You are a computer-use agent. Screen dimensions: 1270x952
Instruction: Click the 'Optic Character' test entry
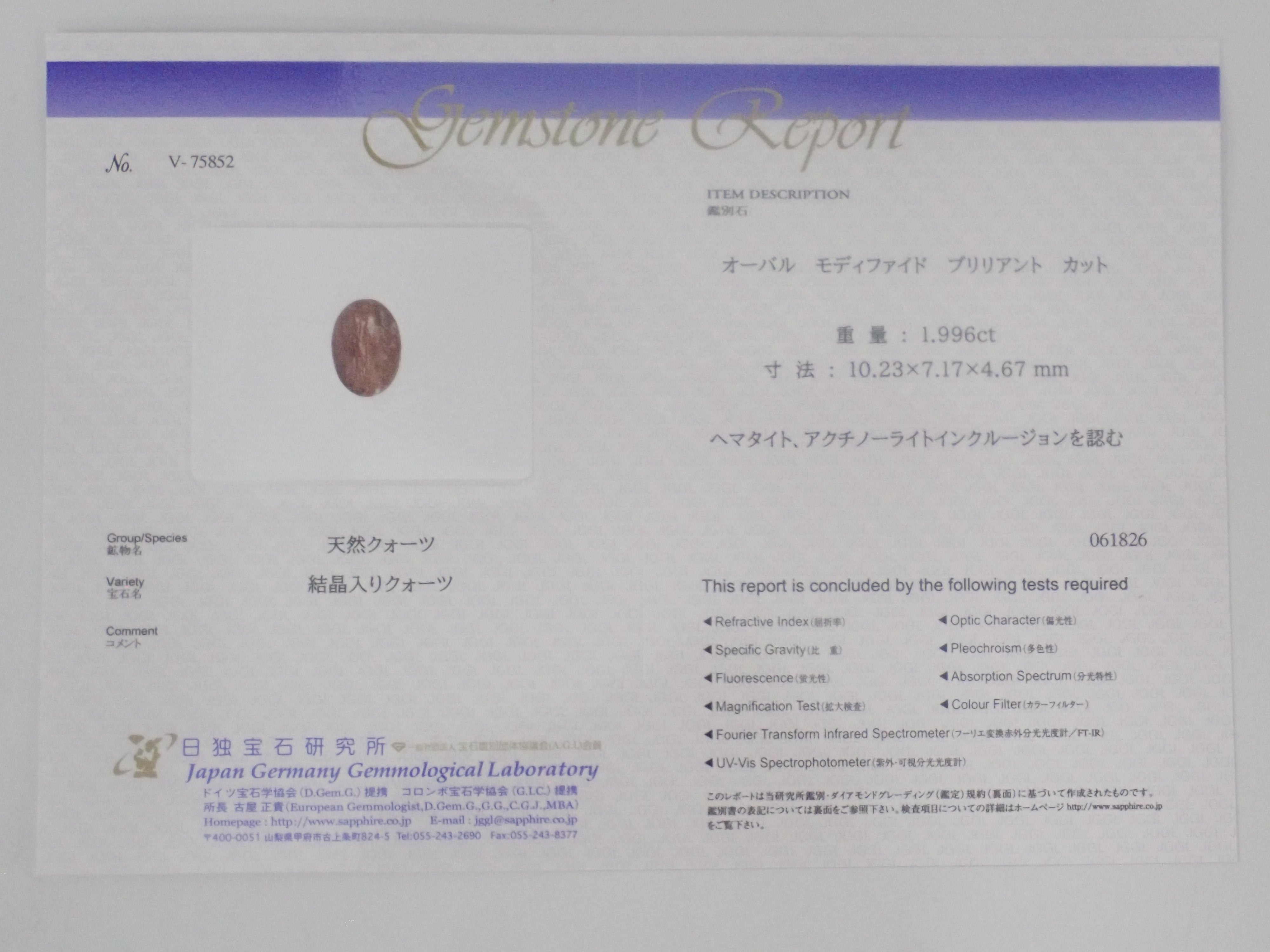click(x=1008, y=620)
